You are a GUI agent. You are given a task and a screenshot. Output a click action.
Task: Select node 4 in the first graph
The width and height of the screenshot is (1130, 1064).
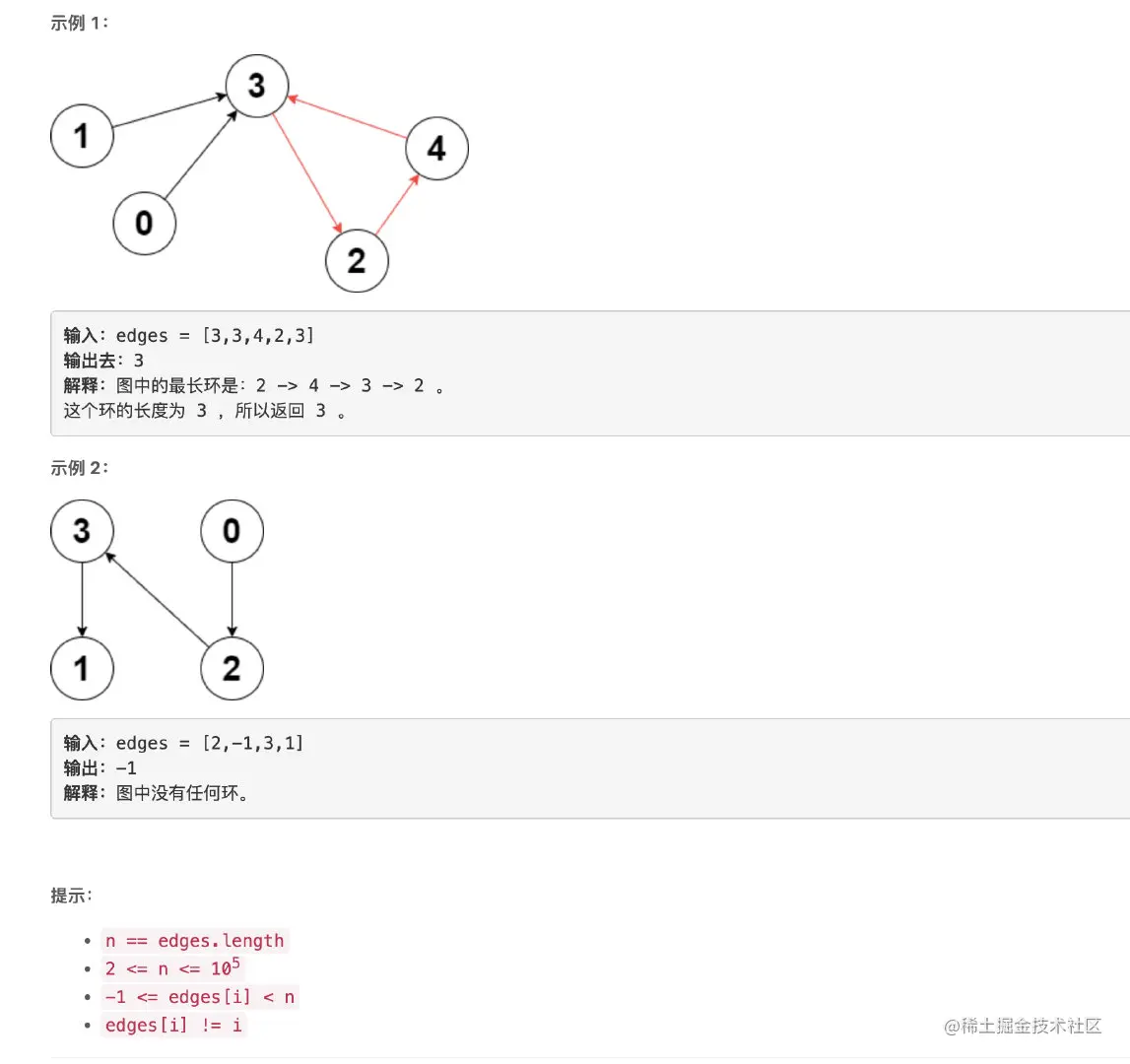click(x=436, y=149)
